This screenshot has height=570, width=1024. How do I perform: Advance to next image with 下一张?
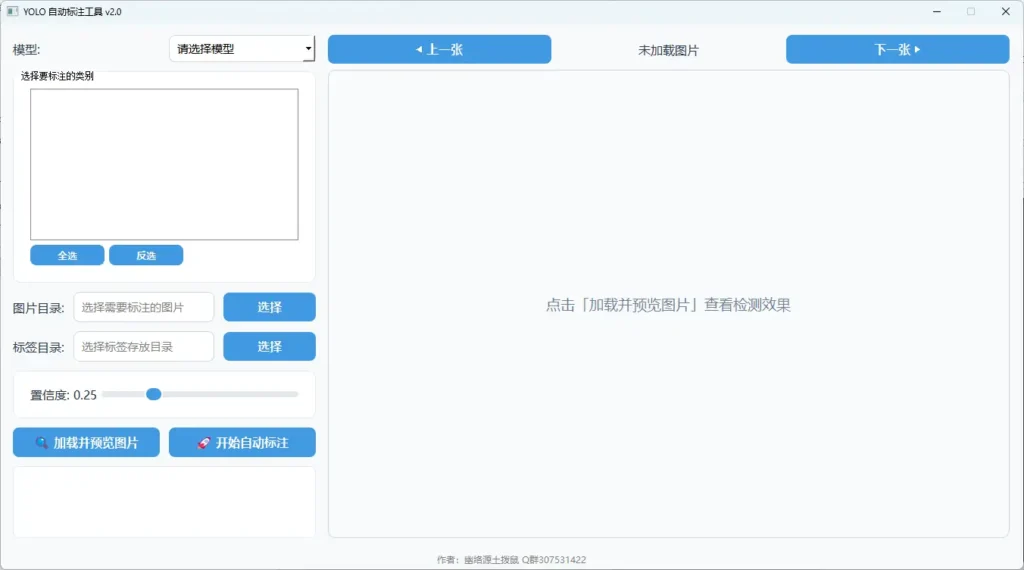[897, 49]
